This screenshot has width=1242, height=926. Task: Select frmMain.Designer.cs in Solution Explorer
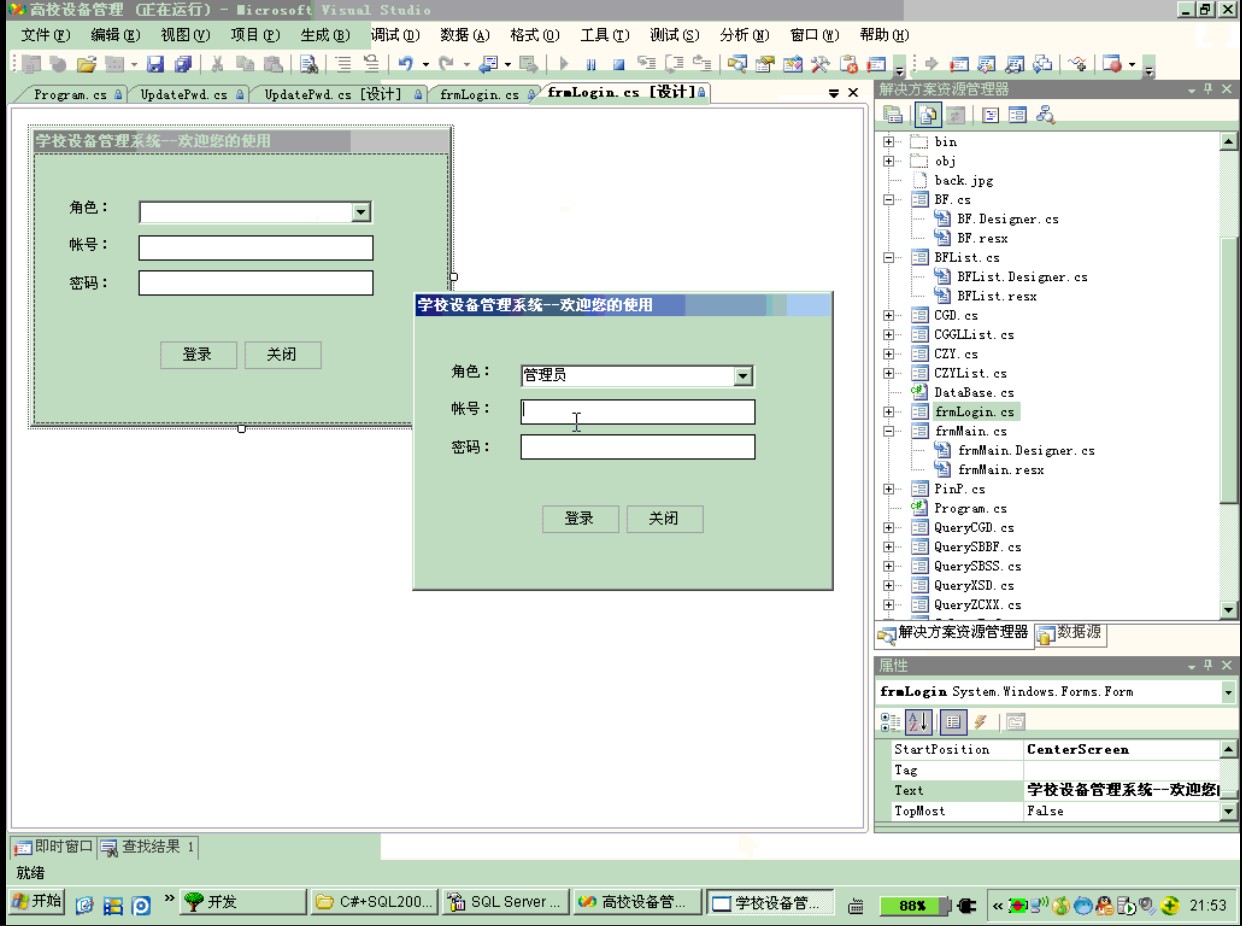point(1026,451)
